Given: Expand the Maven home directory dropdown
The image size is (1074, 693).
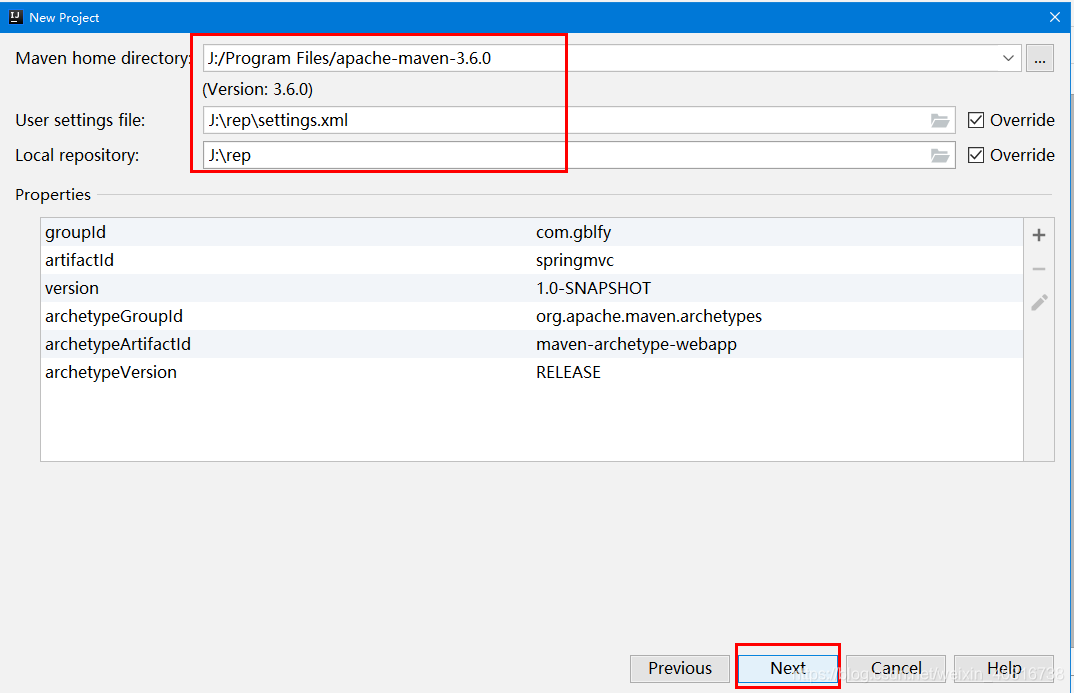Looking at the screenshot, I should [1008, 58].
